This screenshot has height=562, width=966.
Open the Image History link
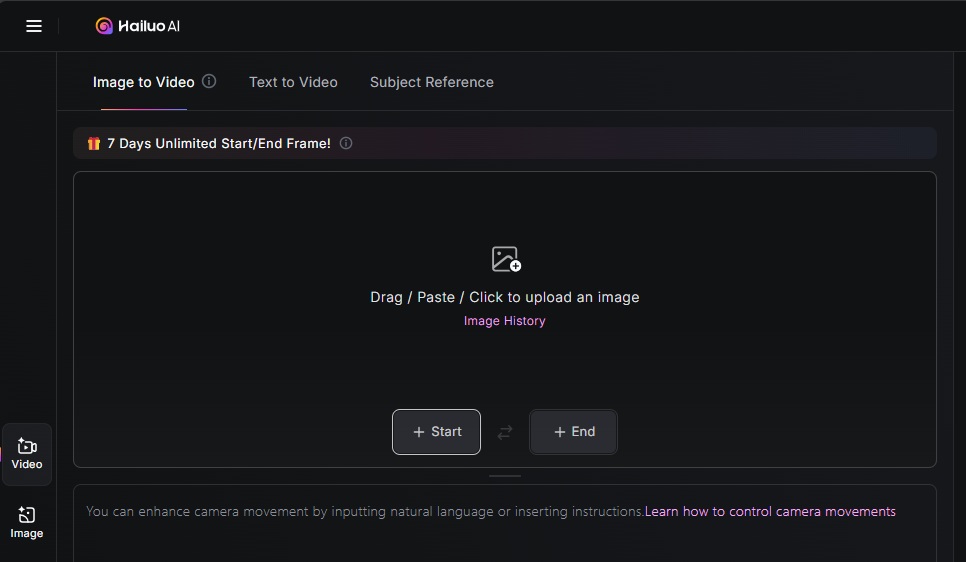click(x=504, y=321)
